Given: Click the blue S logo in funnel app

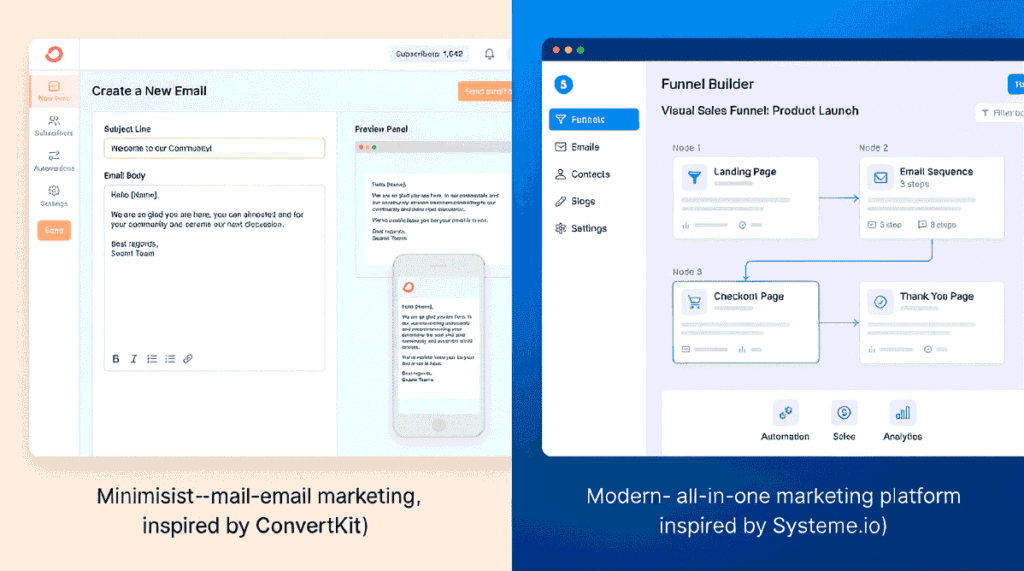Looking at the screenshot, I should tap(564, 84).
